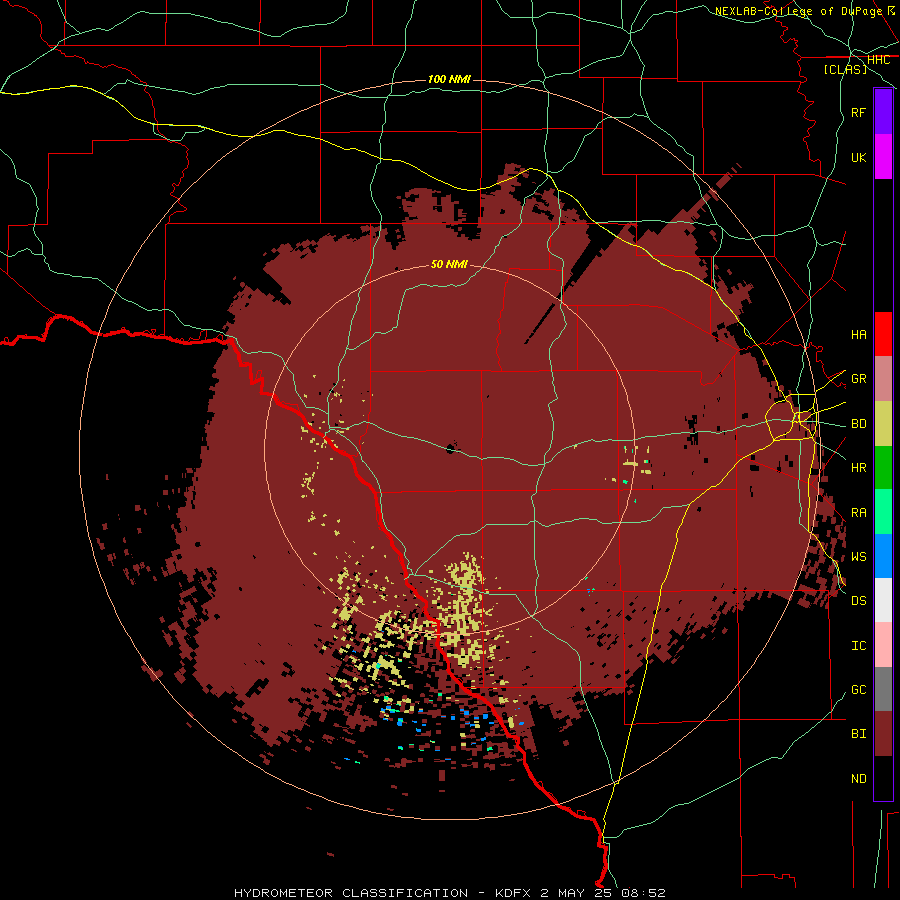Click the KDFX radar site identifier
The height and width of the screenshot is (900, 900).
coord(514,893)
